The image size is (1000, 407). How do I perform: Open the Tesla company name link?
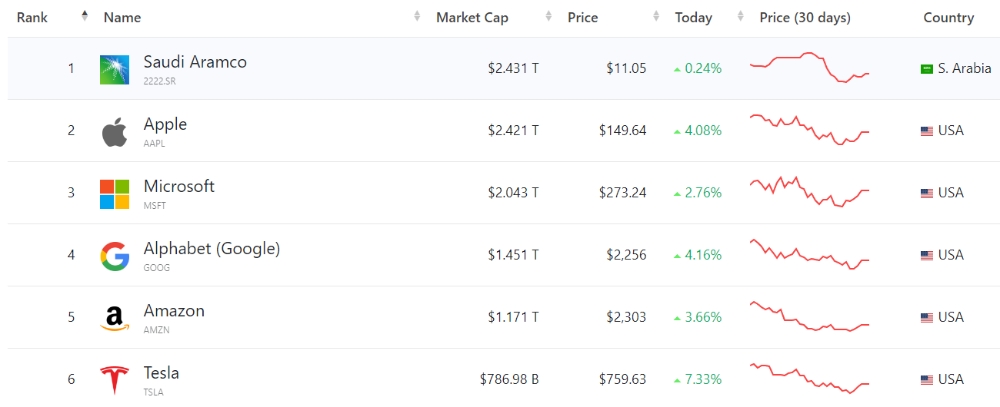(161, 373)
